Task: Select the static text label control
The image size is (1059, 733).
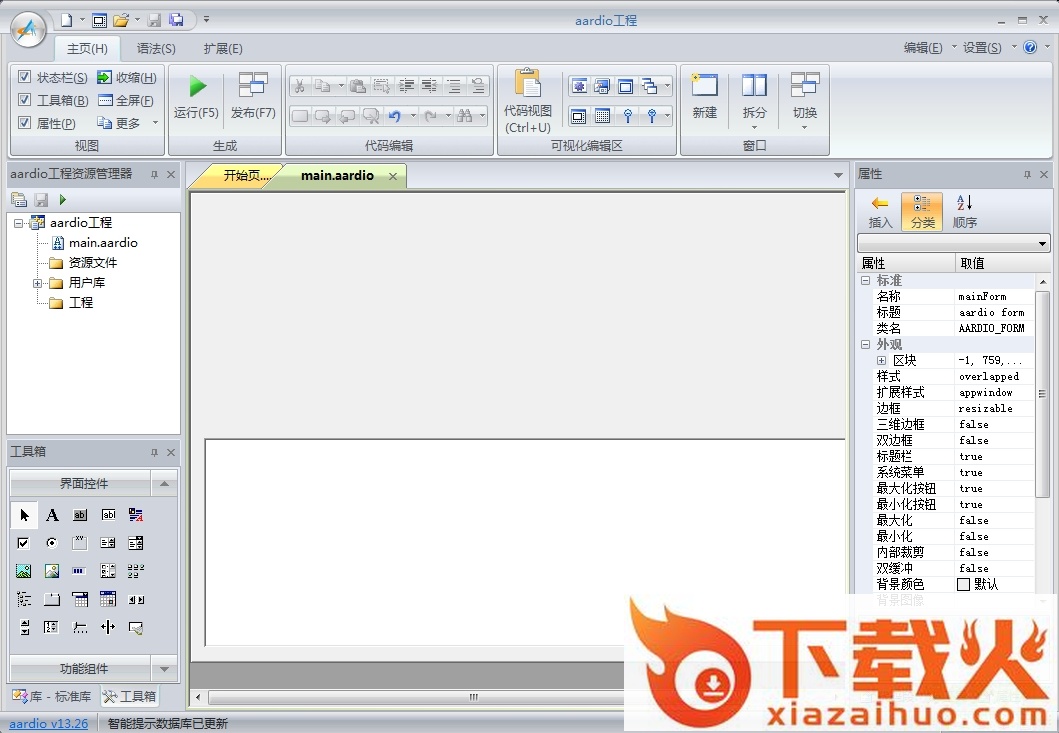Action: [52, 515]
